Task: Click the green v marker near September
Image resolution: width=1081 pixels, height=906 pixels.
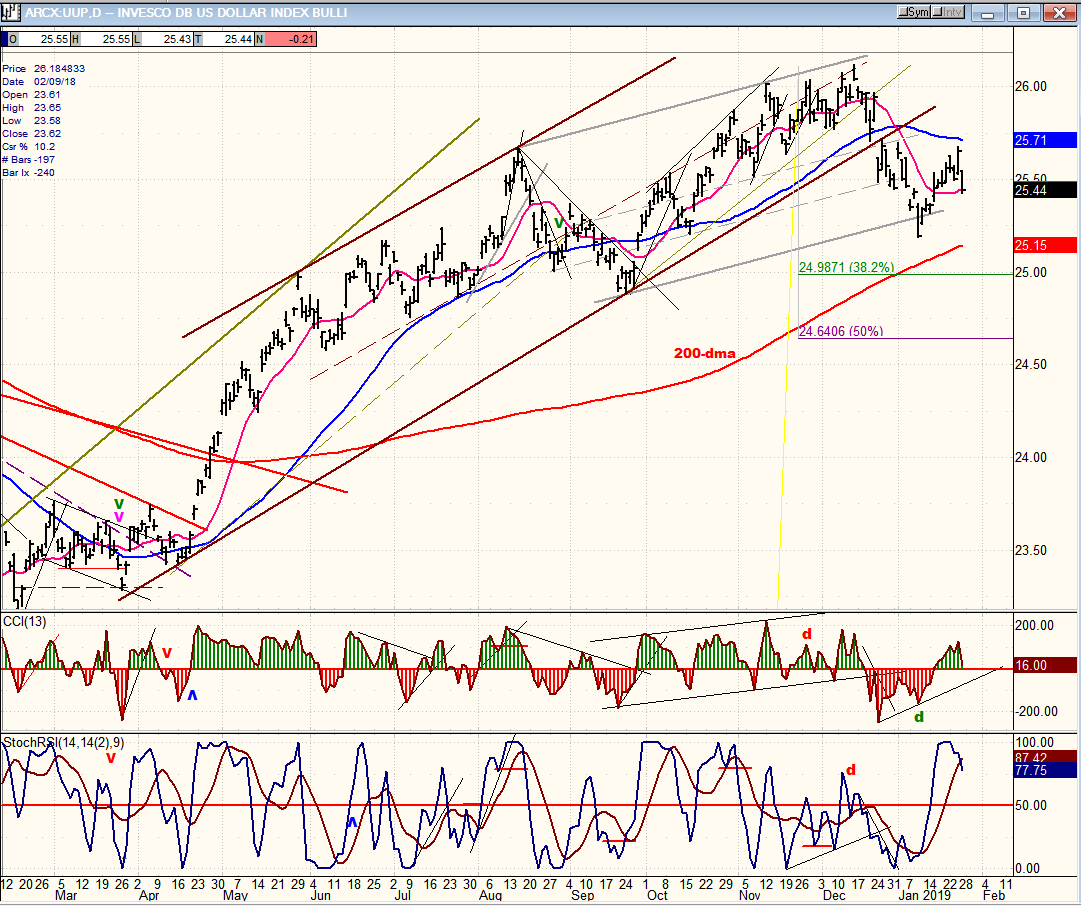Action: pos(559,223)
